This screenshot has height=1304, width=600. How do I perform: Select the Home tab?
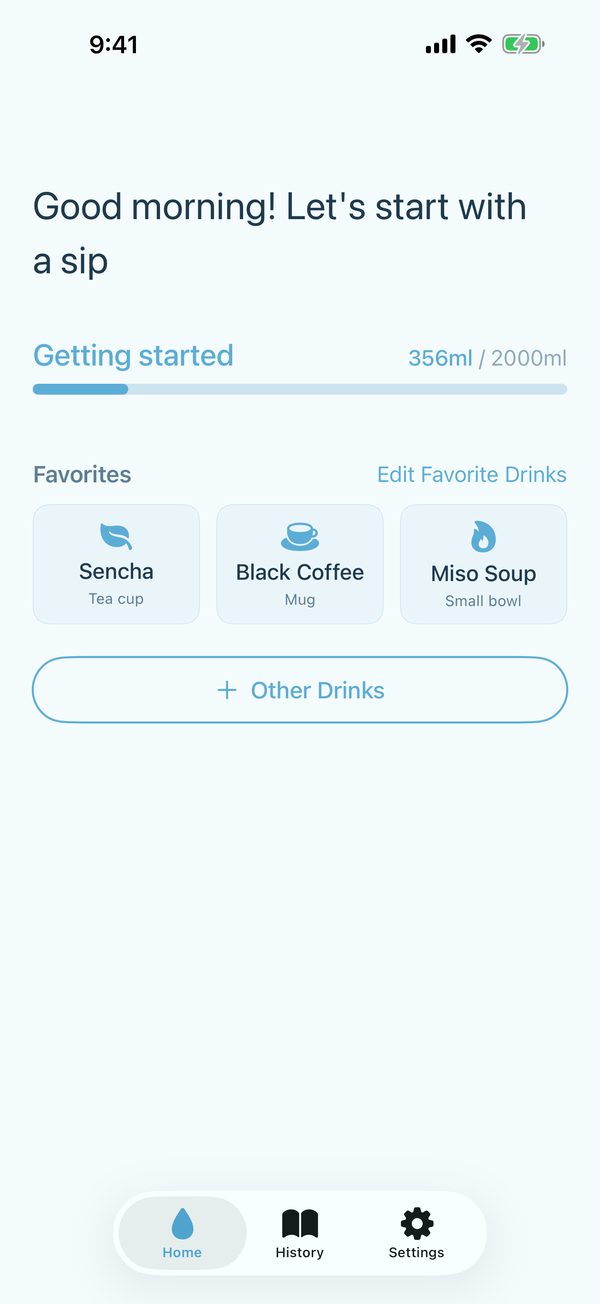point(182,1233)
